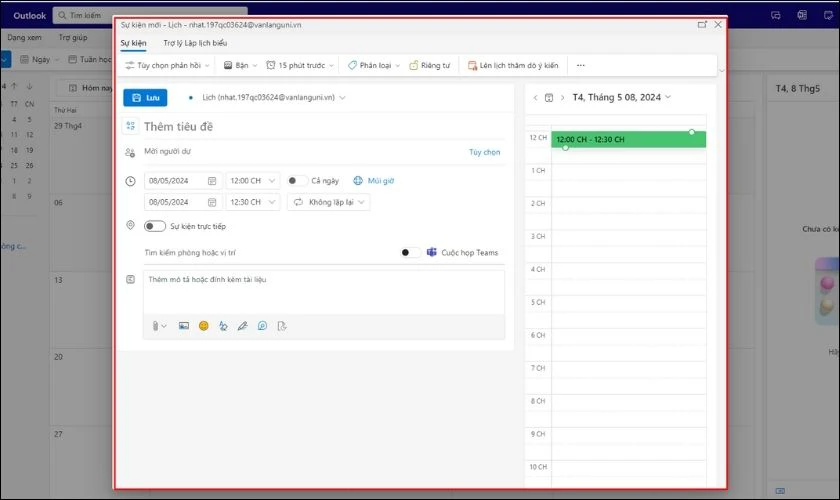Open the Bận status dropdown
Viewport: 840px width, 500px height.
click(241, 65)
